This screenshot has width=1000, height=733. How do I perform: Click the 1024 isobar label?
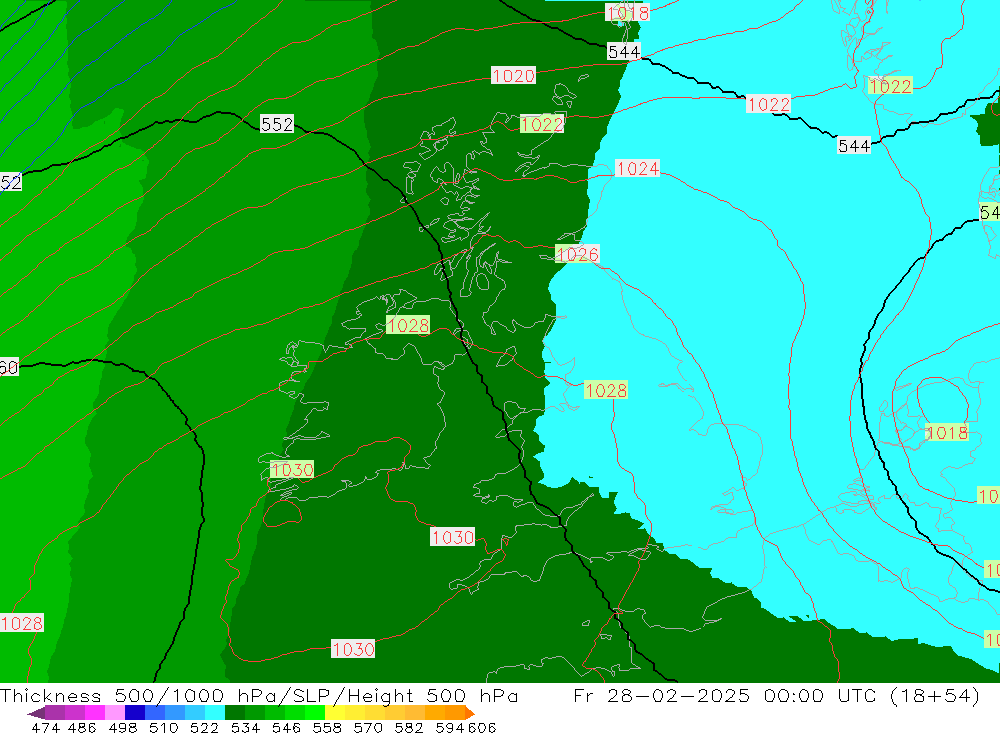[638, 168]
